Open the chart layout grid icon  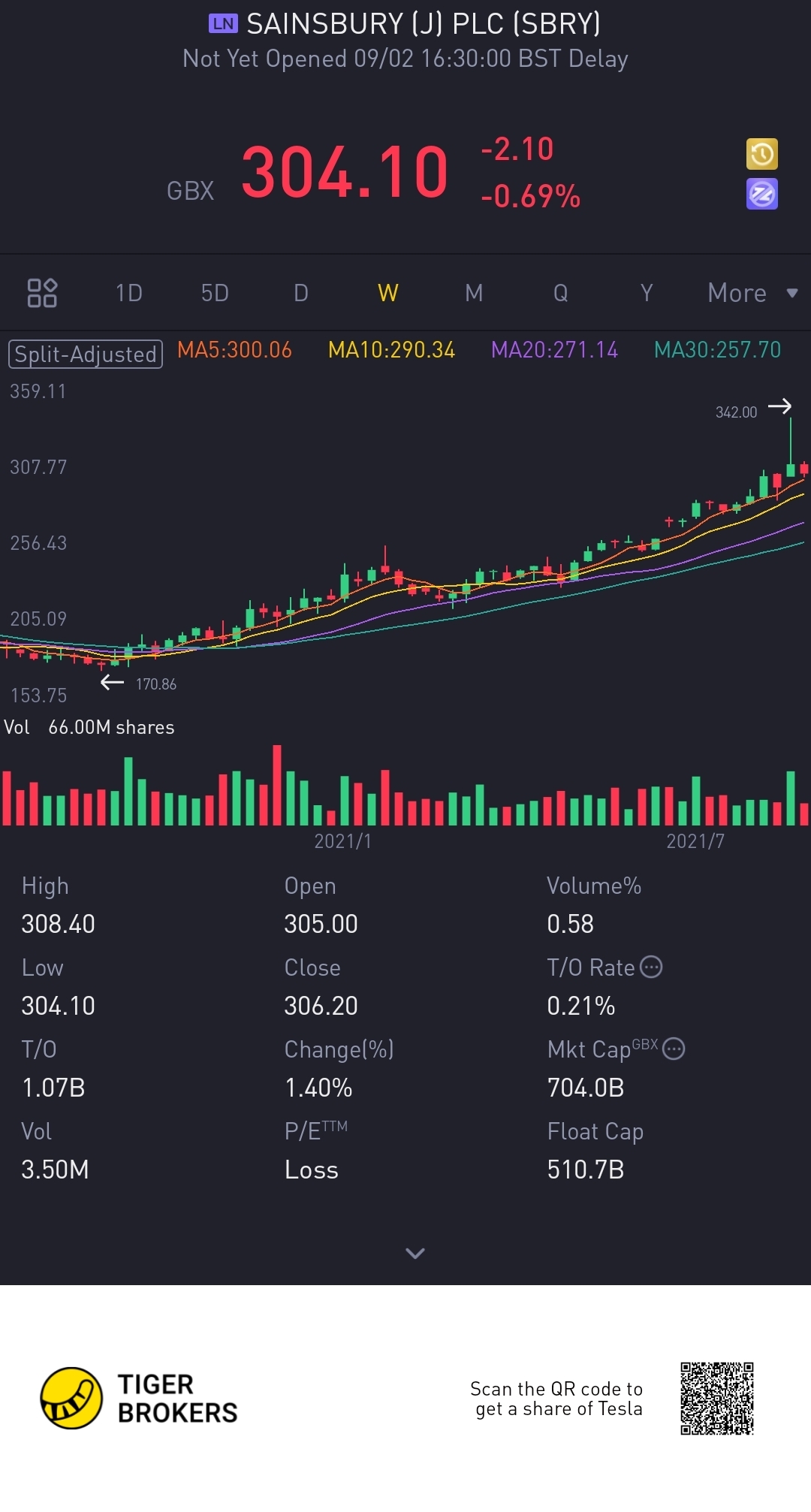click(x=42, y=293)
